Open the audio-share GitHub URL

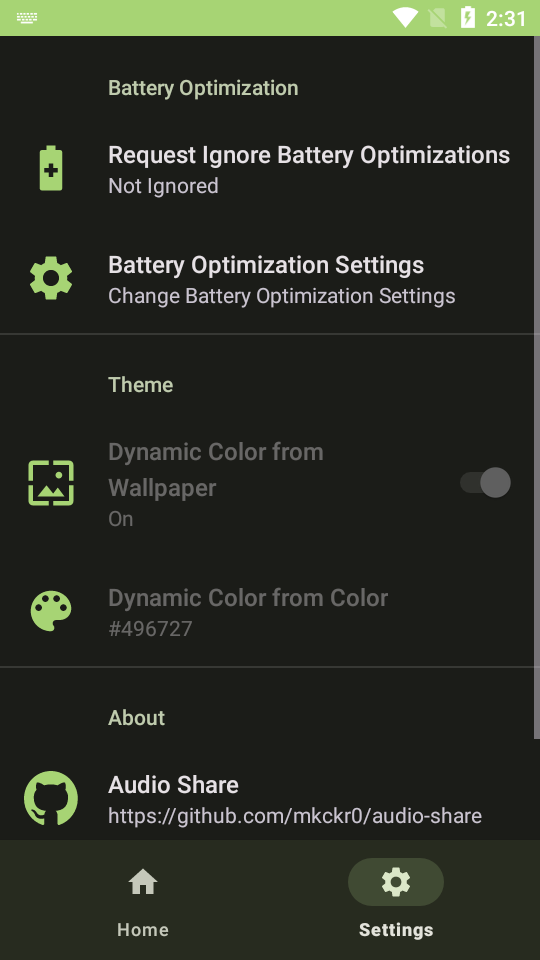click(x=295, y=816)
